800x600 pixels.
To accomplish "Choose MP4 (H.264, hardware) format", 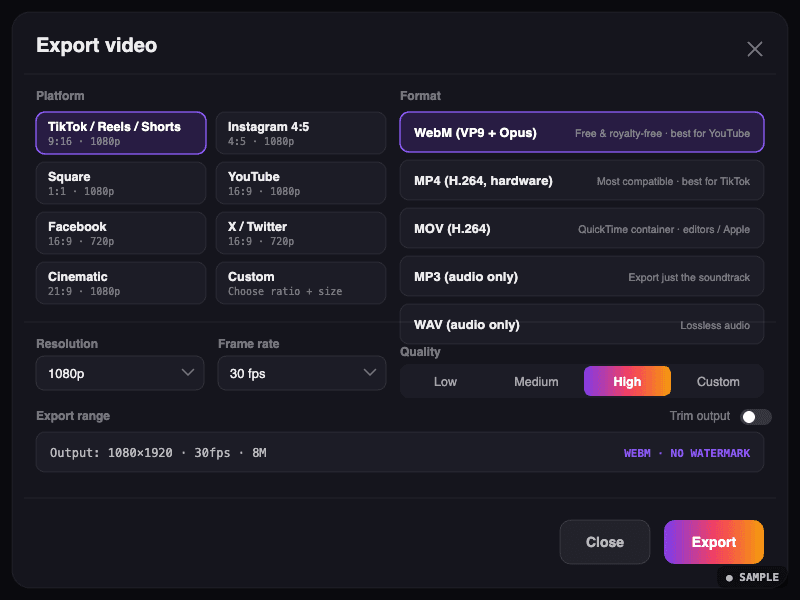I will (x=582, y=181).
